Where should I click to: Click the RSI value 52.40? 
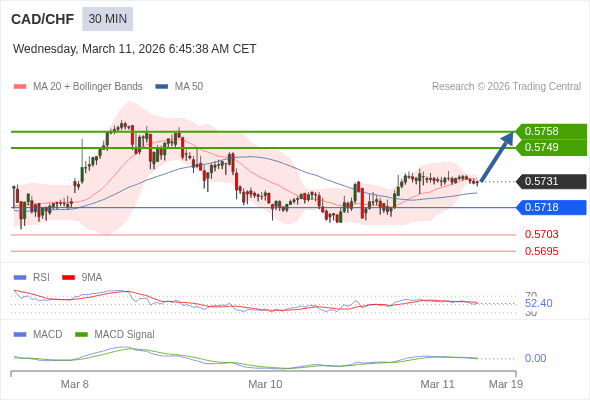(539, 303)
